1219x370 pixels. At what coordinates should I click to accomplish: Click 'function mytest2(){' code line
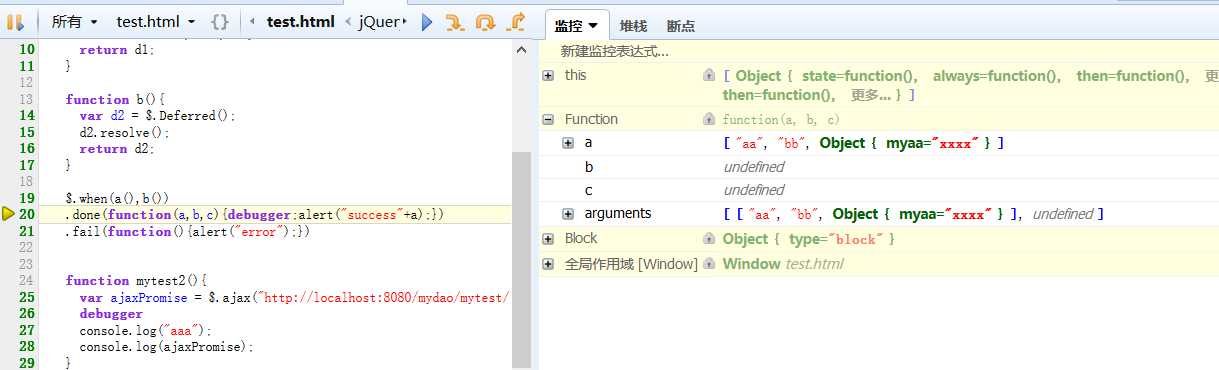coord(135,281)
